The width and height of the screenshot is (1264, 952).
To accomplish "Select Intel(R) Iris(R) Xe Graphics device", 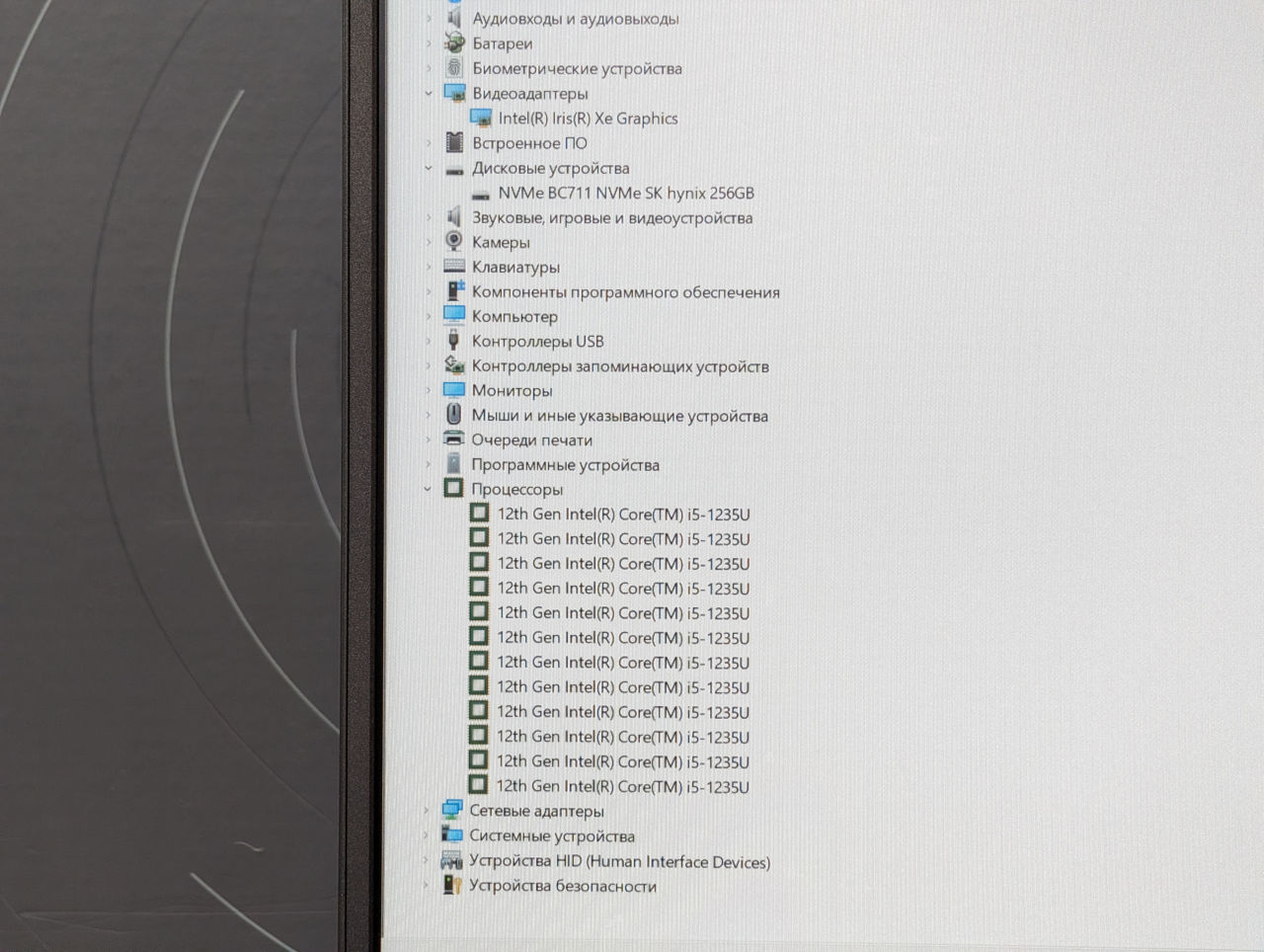I will pos(588,119).
